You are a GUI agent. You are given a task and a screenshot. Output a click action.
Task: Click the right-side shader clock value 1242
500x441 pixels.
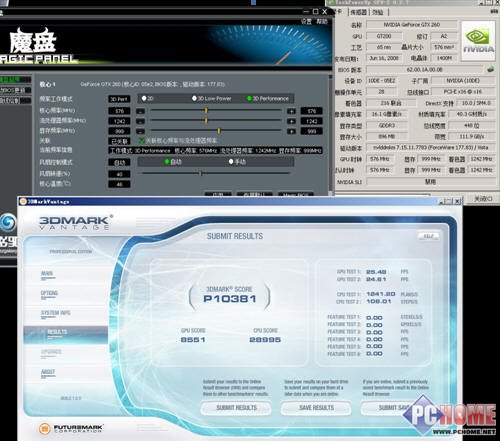(312, 121)
